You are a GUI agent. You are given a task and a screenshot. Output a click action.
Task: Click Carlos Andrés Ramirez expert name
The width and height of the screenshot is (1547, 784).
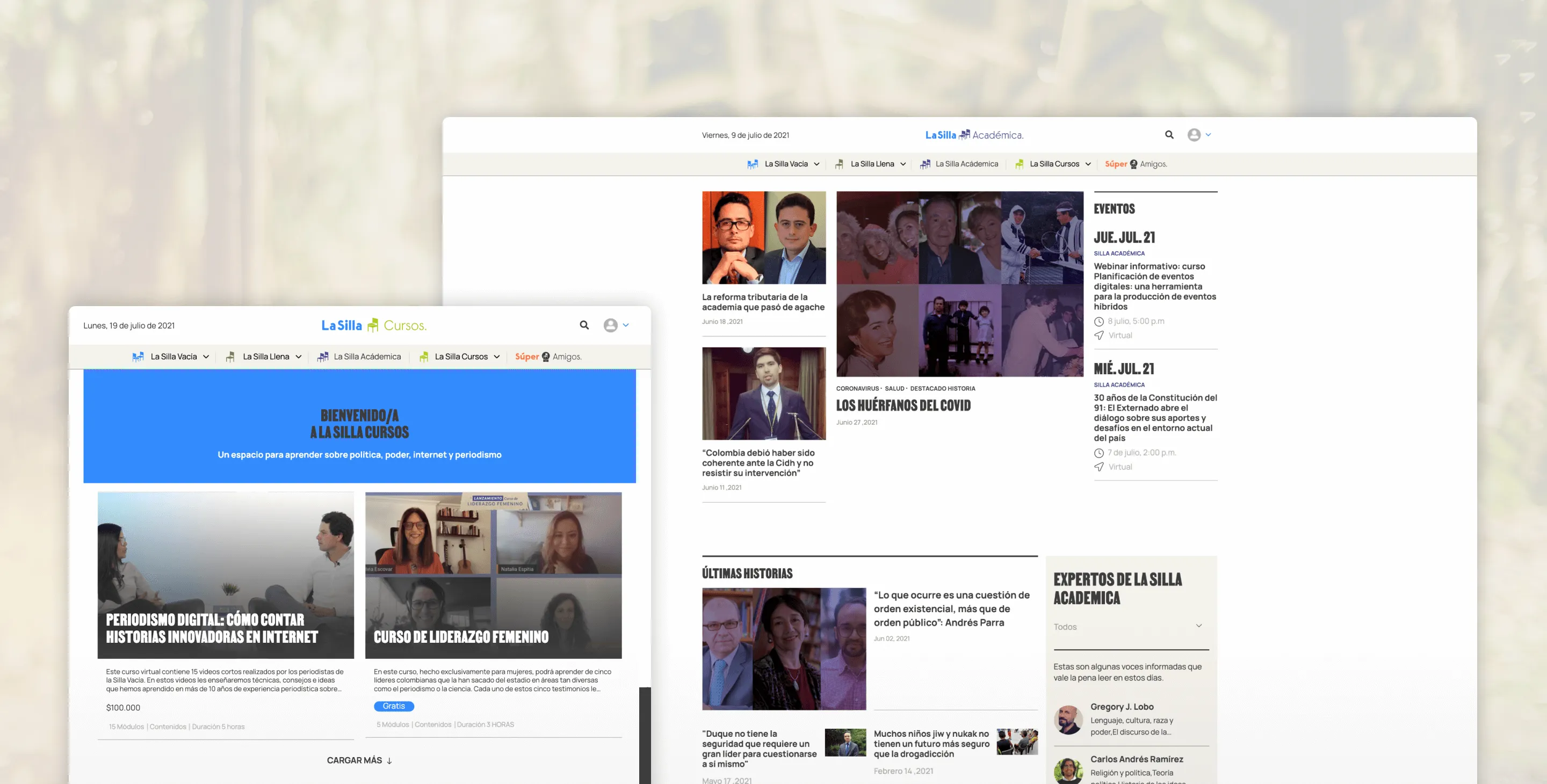[x=1137, y=759]
